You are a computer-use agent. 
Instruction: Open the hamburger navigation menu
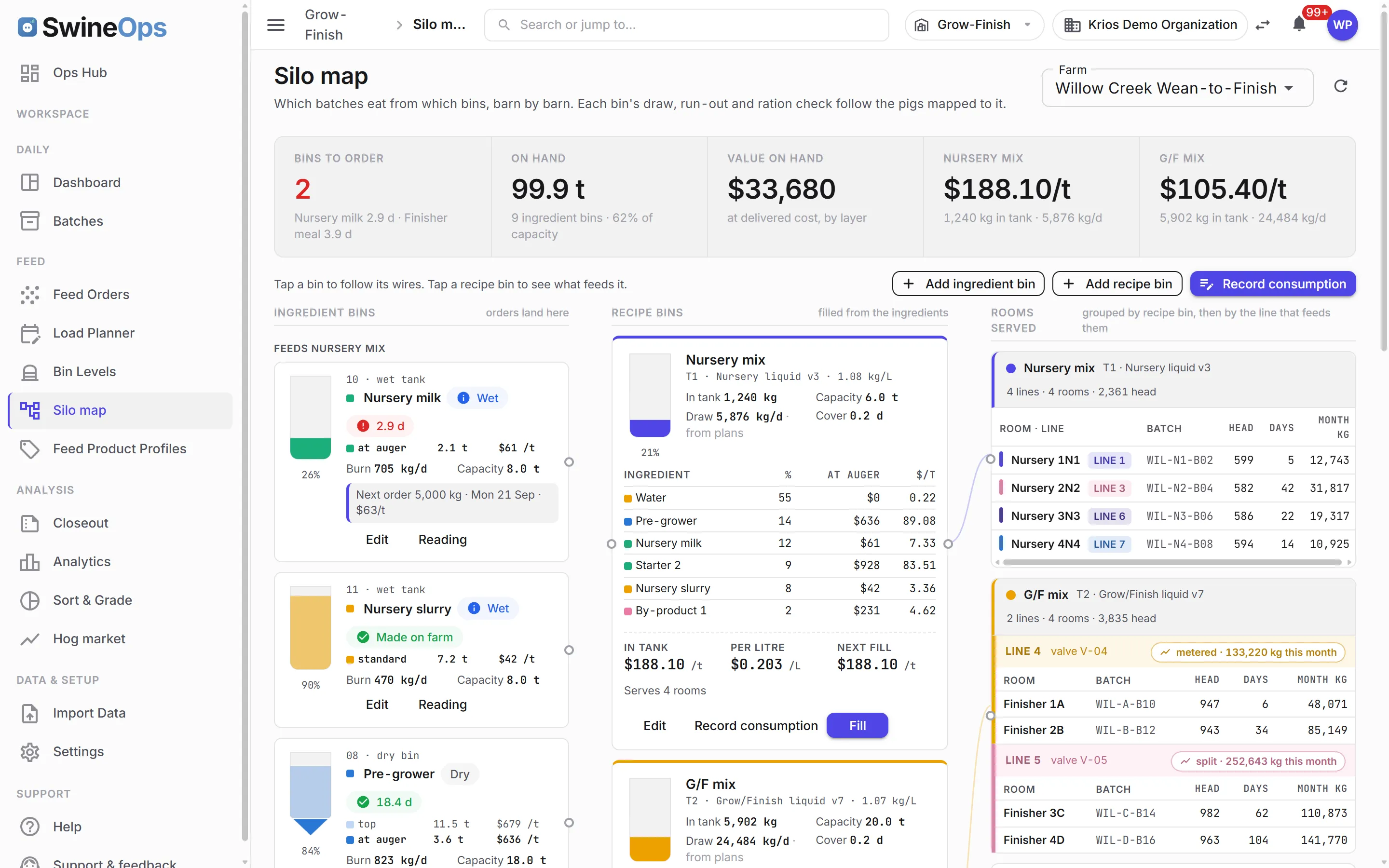click(x=275, y=25)
